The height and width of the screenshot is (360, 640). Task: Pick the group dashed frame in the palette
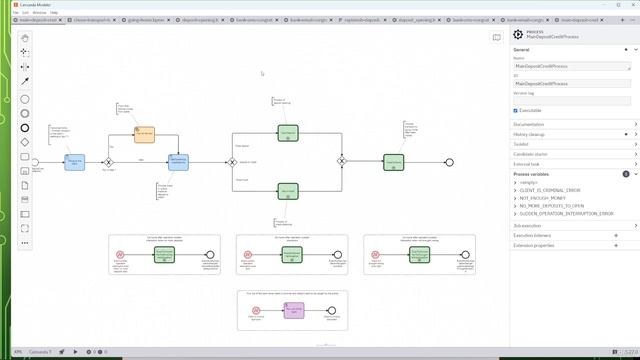click(25, 229)
